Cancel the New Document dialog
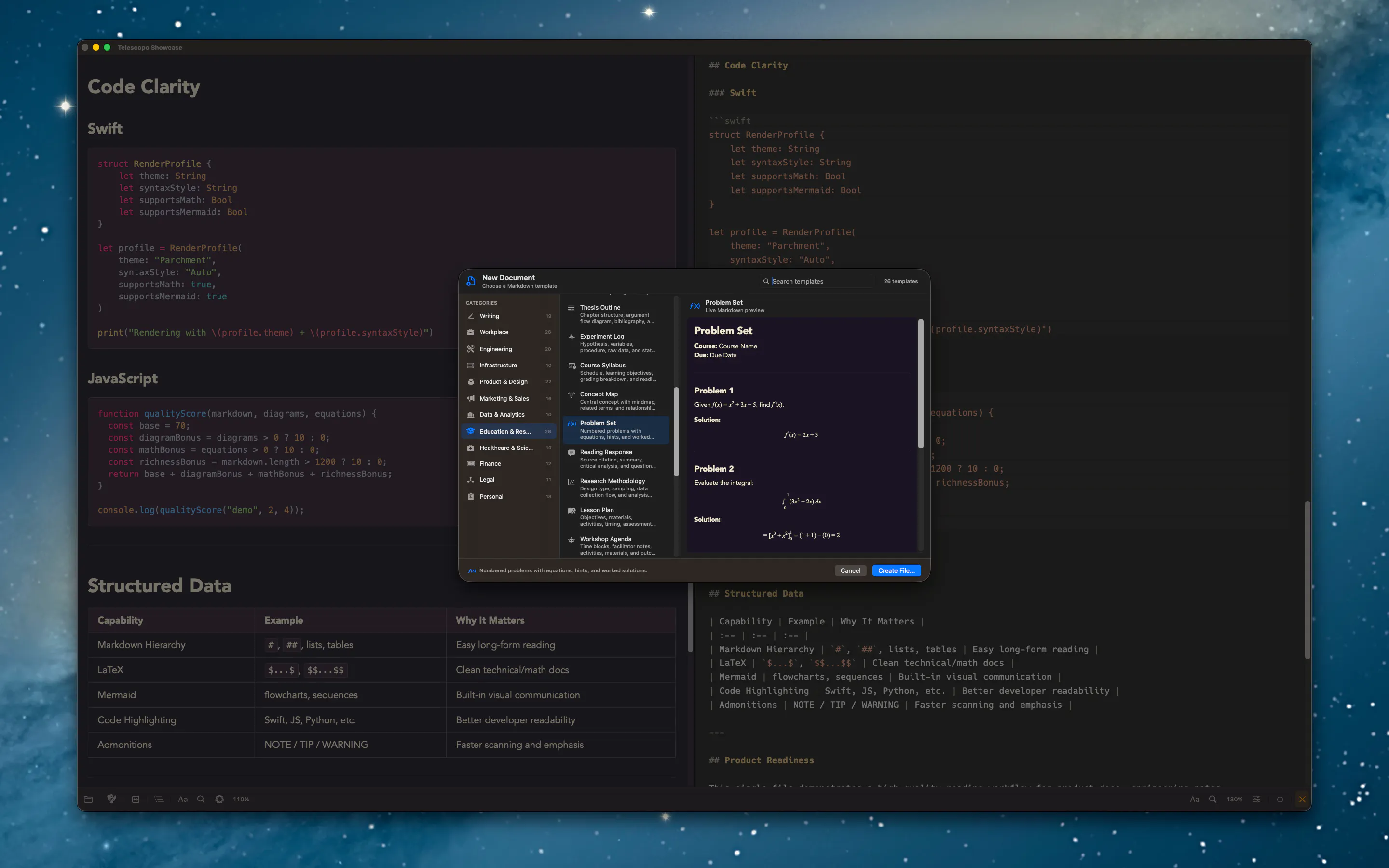This screenshot has height=868, width=1389. (x=850, y=570)
